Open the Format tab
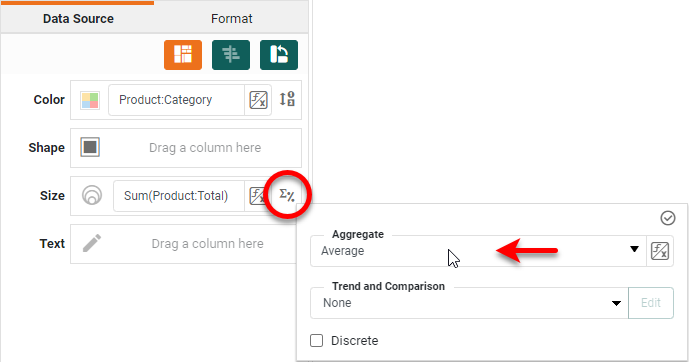689x362 pixels. point(232,19)
